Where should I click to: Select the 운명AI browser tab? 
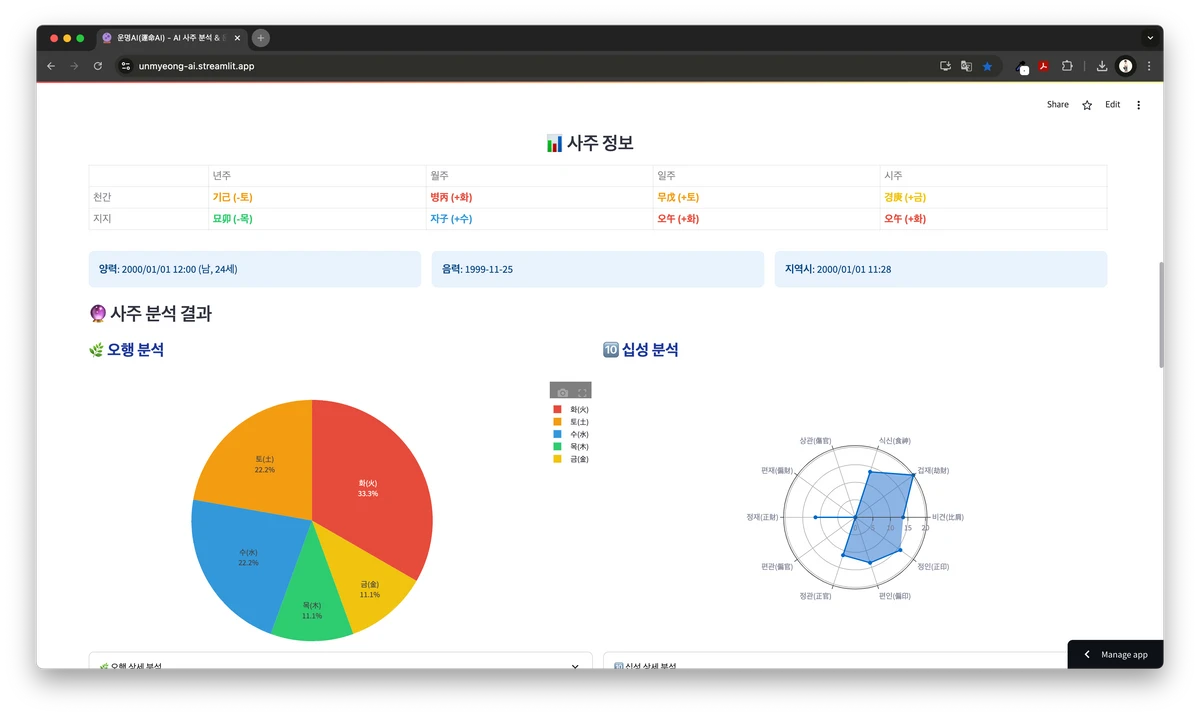pyautogui.click(x=170, y=38)
